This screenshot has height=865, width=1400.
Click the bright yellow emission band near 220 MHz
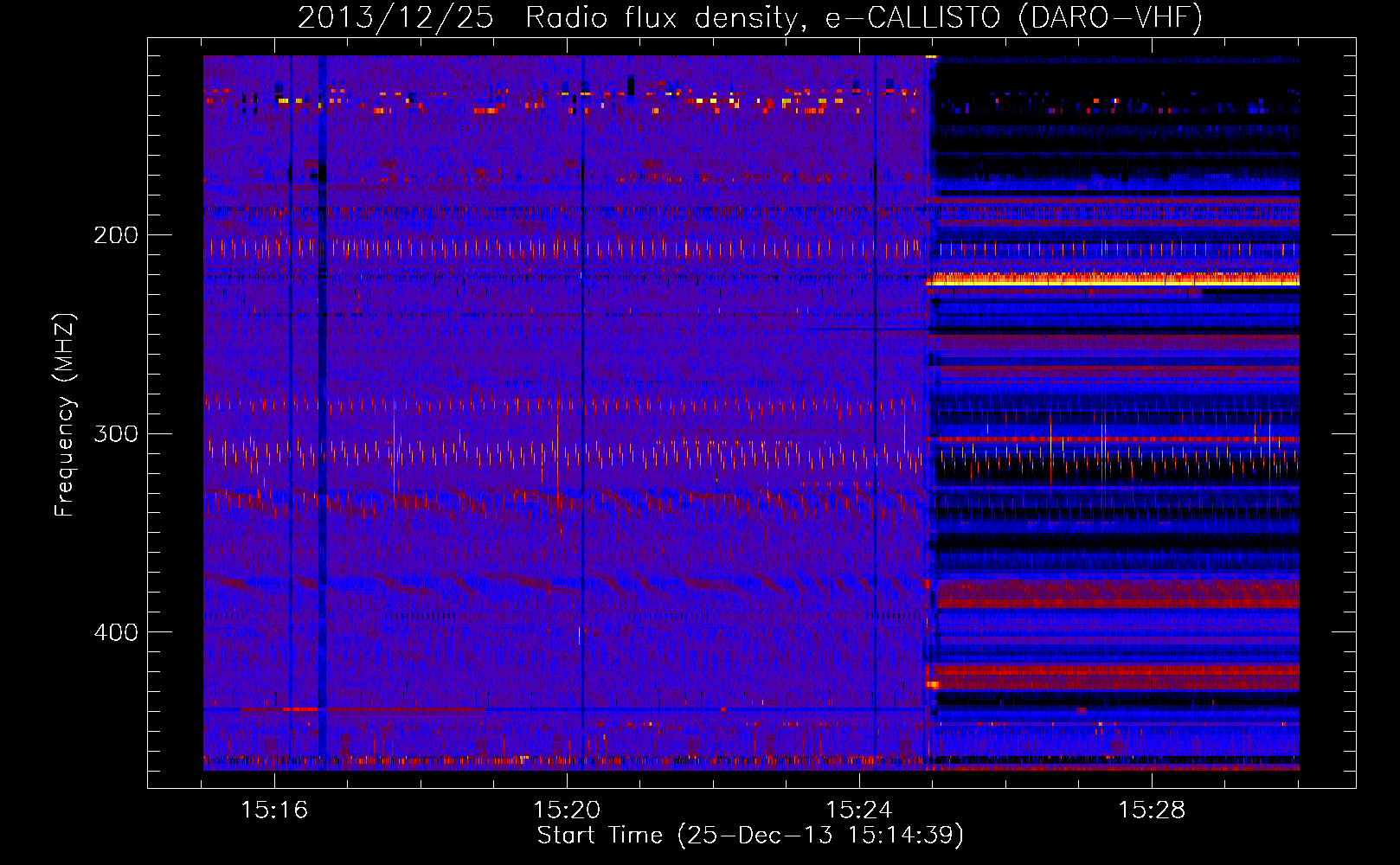[x=1113, y=279]
